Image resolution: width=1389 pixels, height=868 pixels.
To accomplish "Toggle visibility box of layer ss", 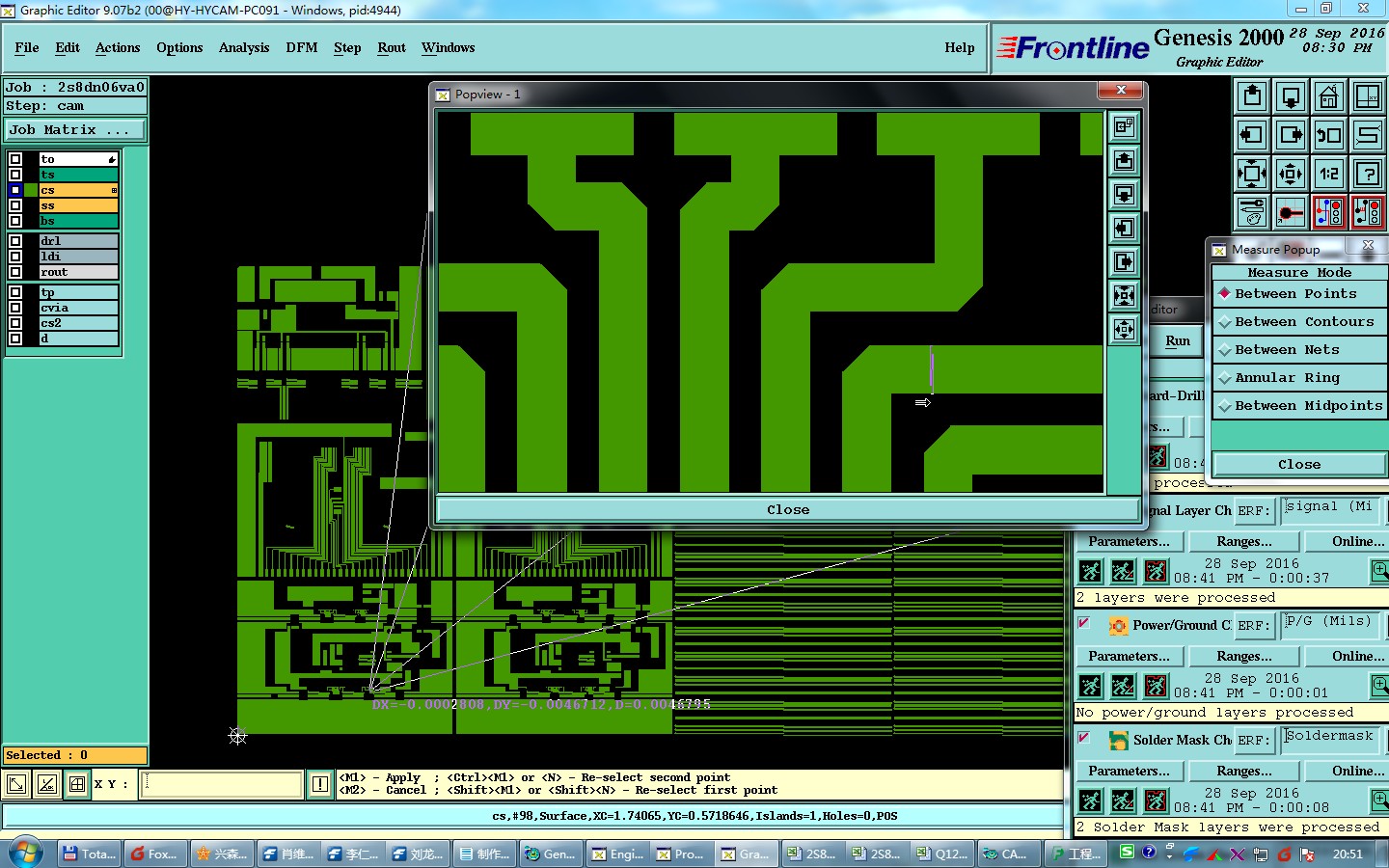I will [x=15, y=205].
